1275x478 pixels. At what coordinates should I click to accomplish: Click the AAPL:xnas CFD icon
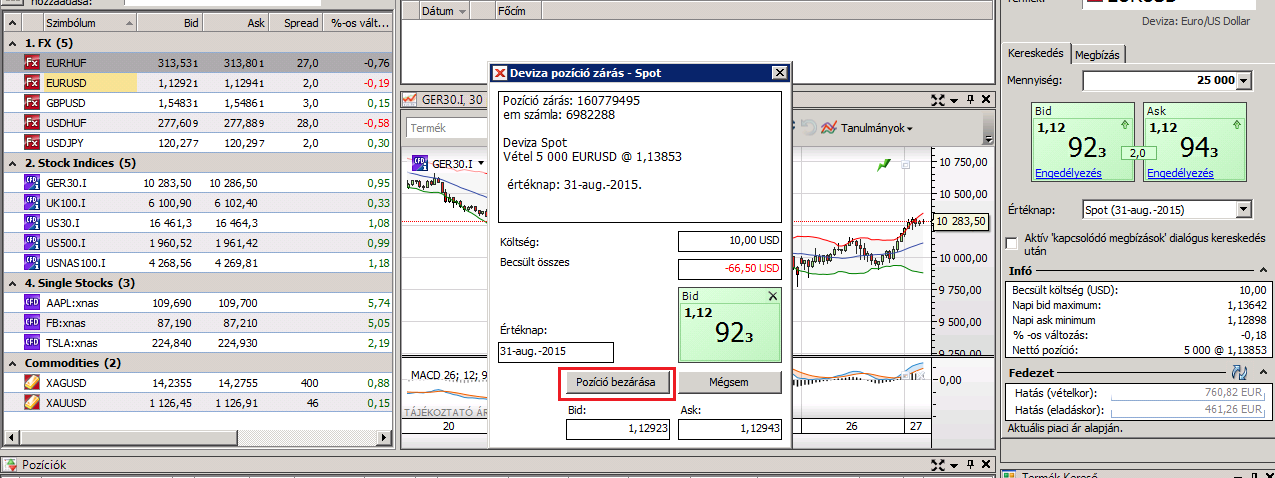pyautogui.click(x=31, y=303)
